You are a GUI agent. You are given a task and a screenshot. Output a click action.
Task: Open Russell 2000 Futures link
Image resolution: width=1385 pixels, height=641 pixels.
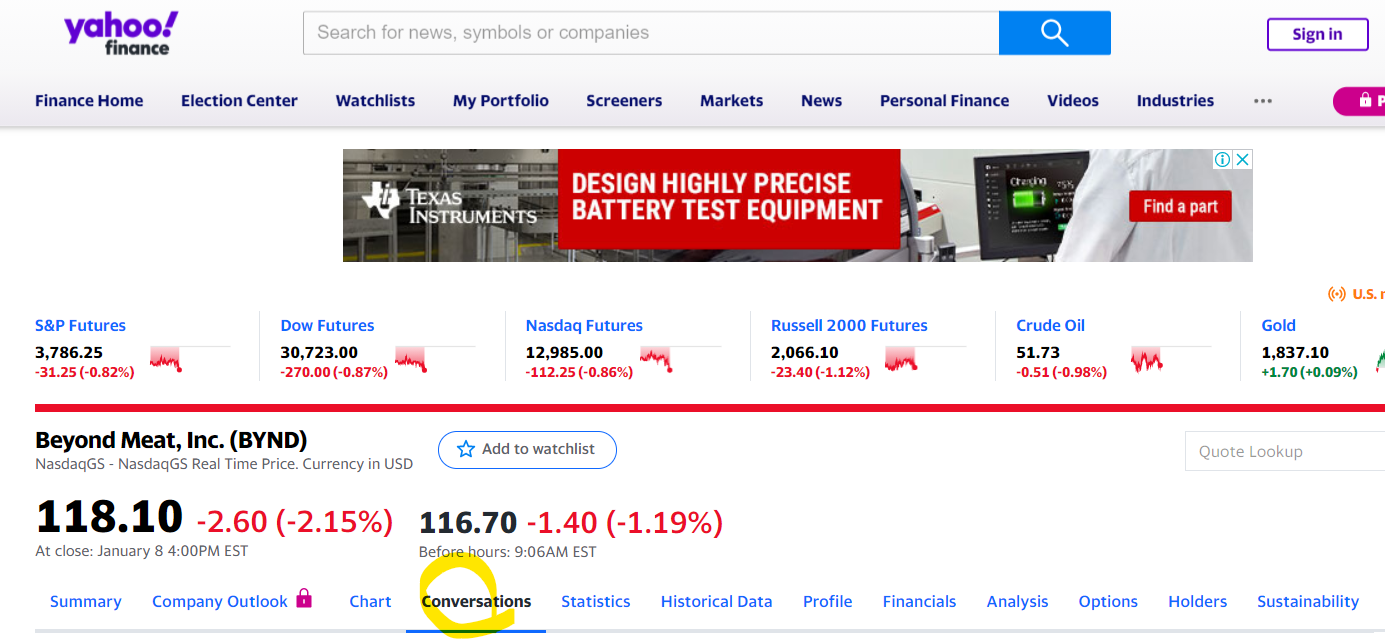[849, 325]
